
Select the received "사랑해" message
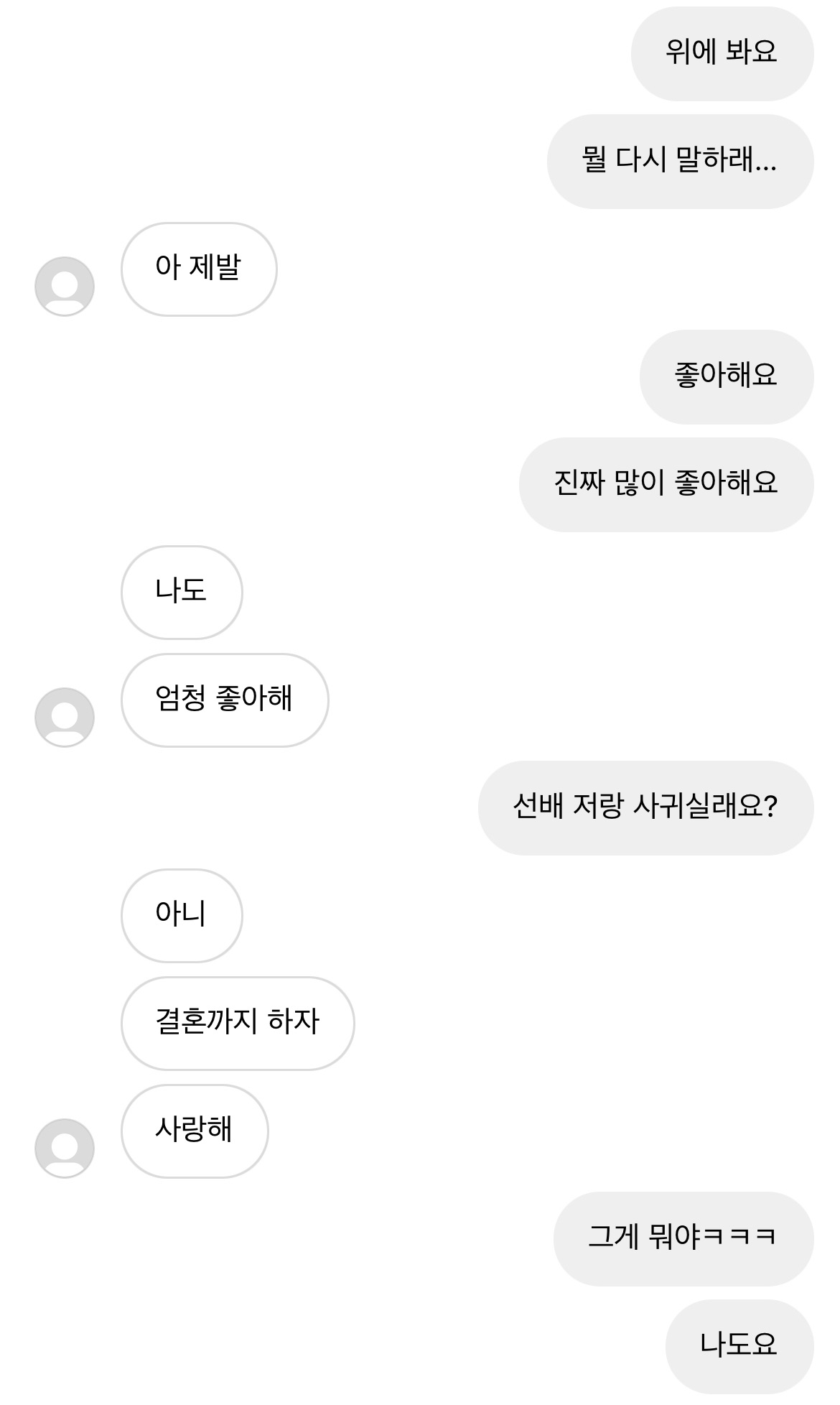click(x=195, y=1131)
